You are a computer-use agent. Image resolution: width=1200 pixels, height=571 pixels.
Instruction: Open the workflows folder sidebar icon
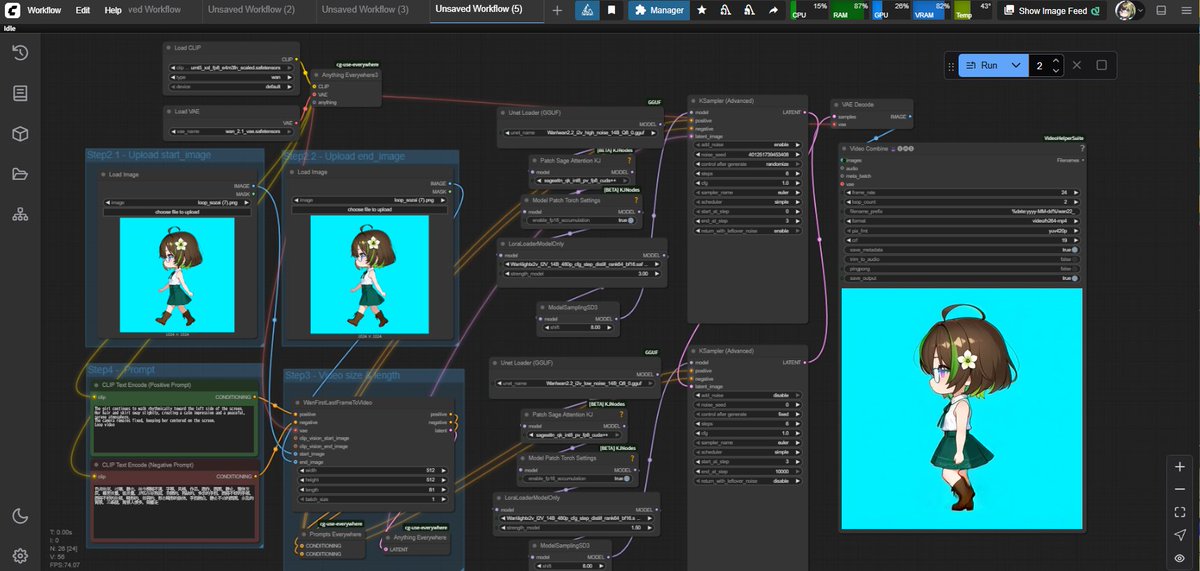(x=20, y=174)
